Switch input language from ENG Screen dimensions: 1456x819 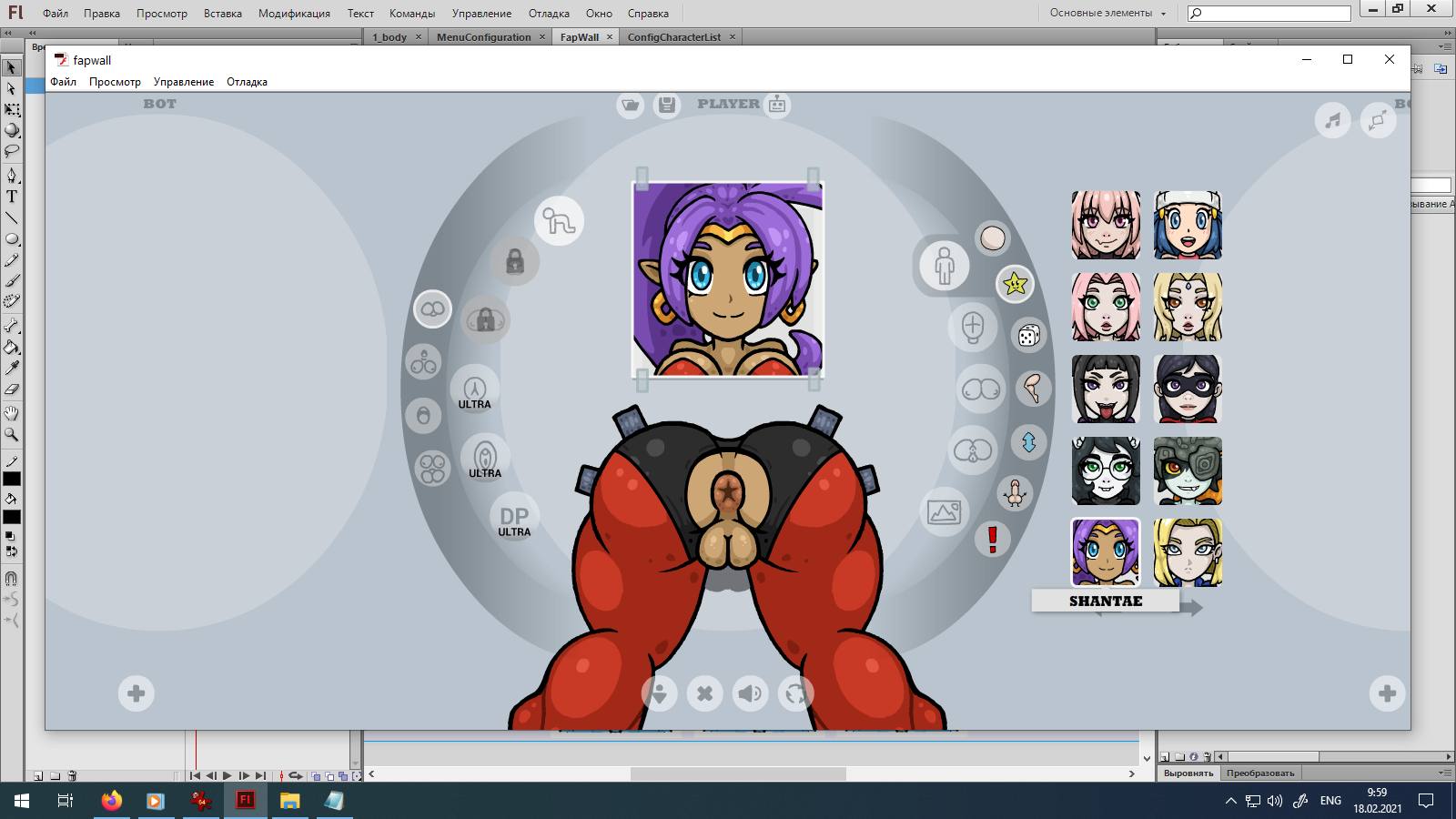[1330, 801]
